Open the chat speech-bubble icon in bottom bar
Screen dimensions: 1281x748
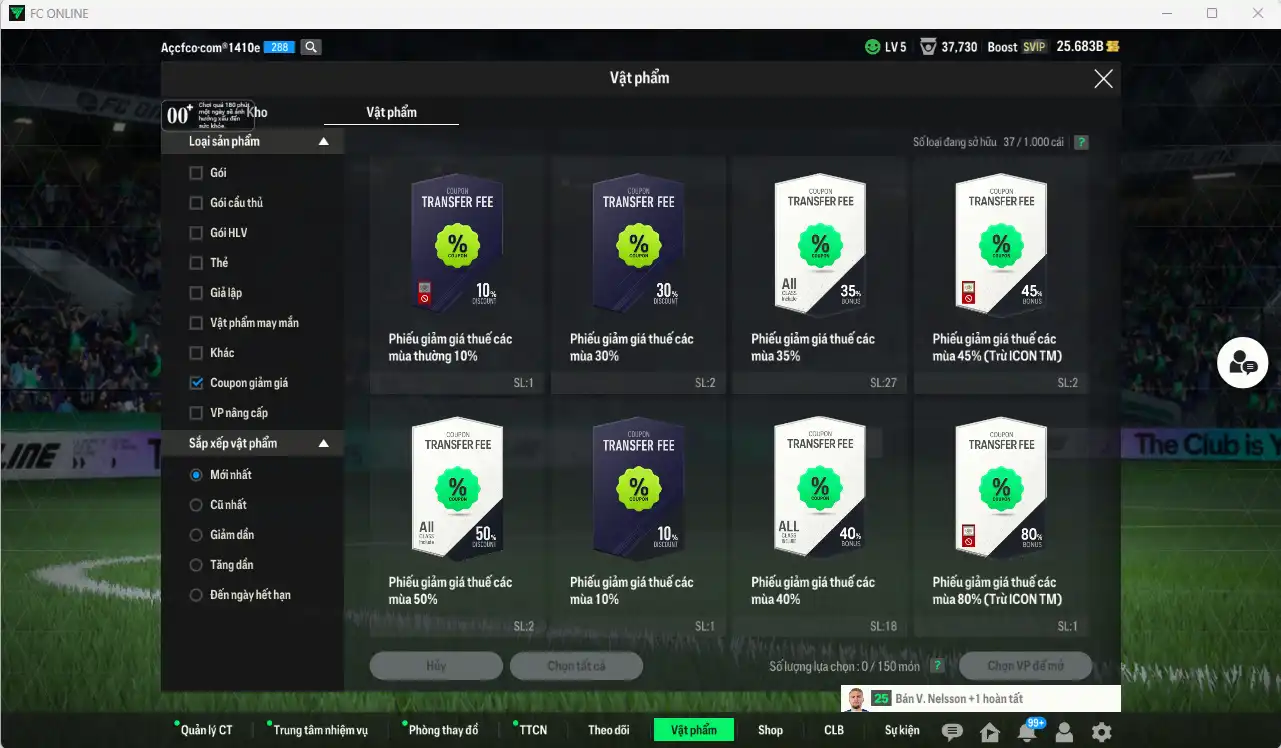(x=952, y=732)
